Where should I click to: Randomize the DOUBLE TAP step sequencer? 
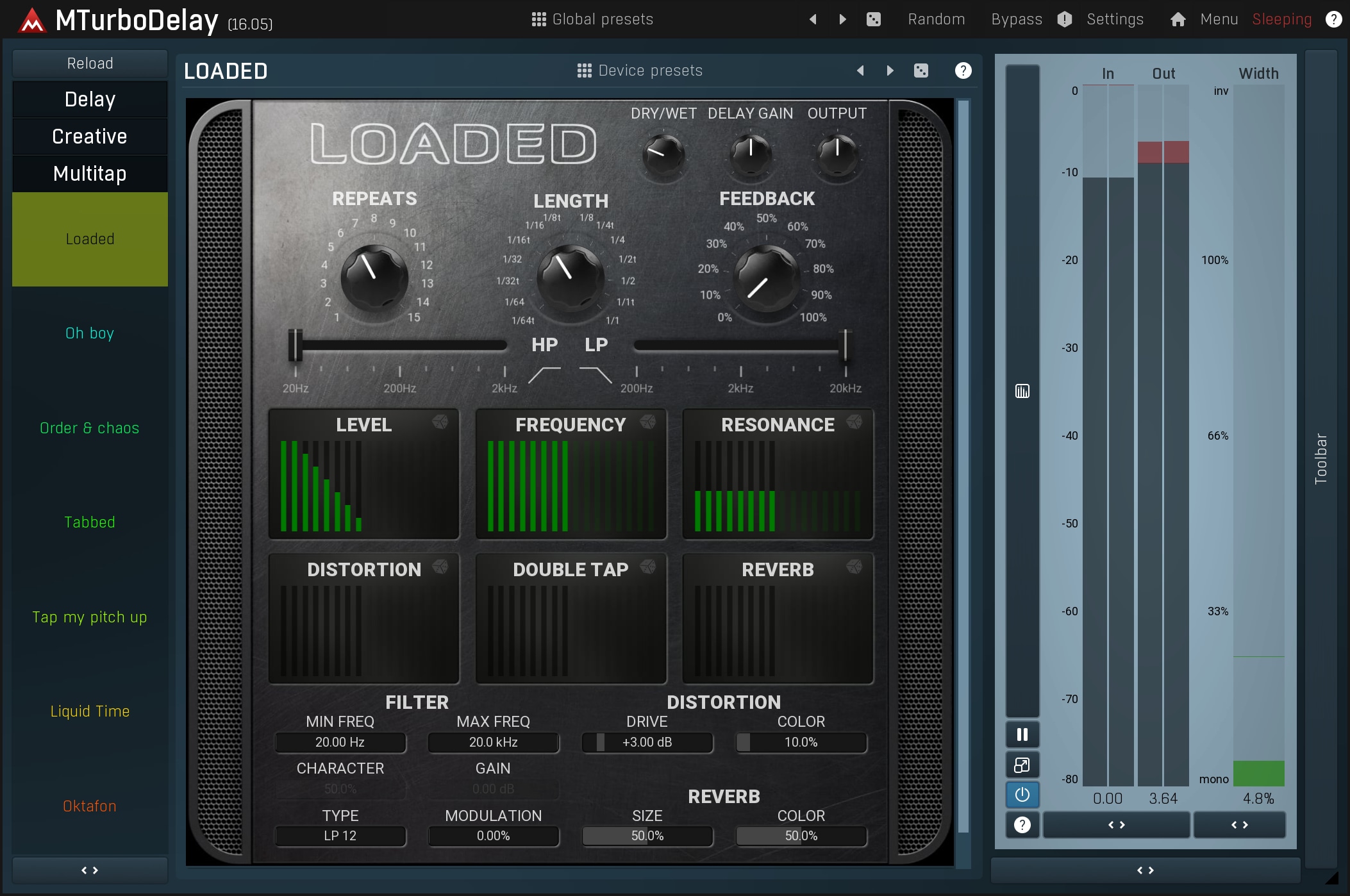pos(648,567)
